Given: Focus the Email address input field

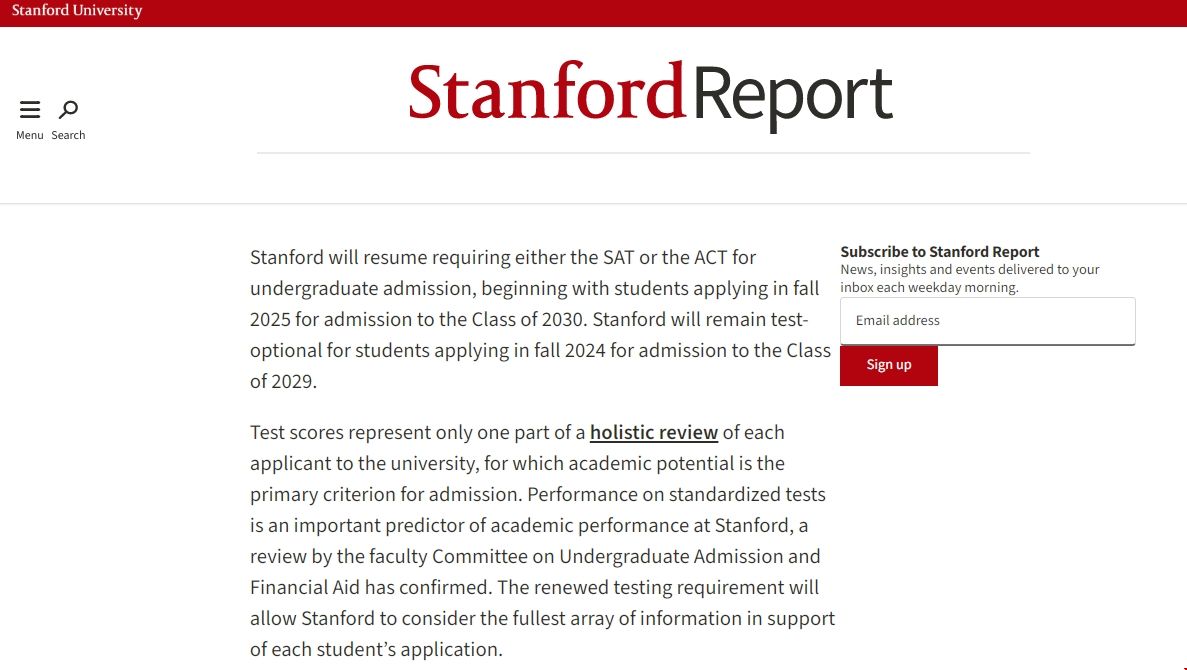Looking at the screenshot, I should click(x=987, y=321).
